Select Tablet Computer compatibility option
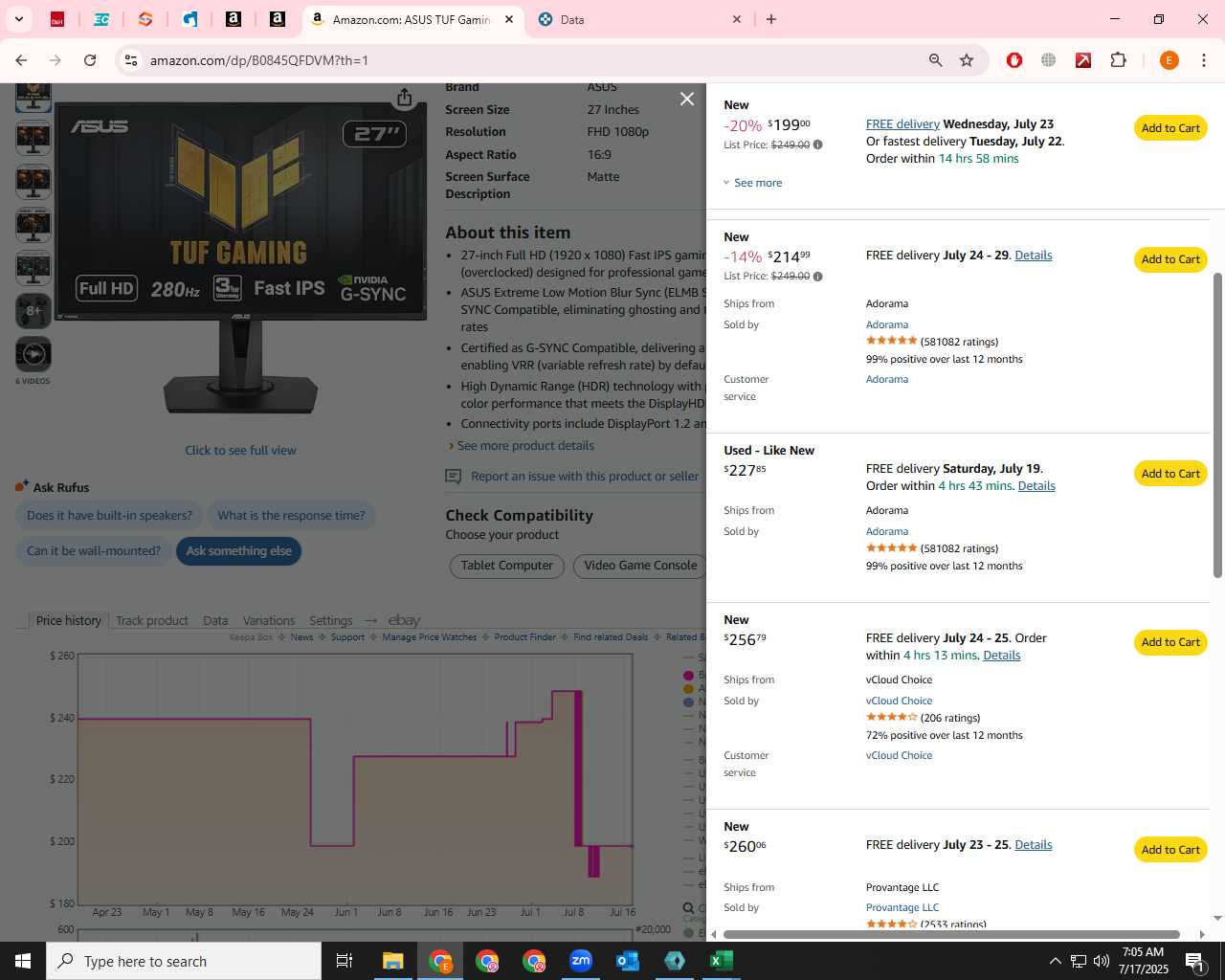The height and width of the screenshot is (980, 1225). 506,566
